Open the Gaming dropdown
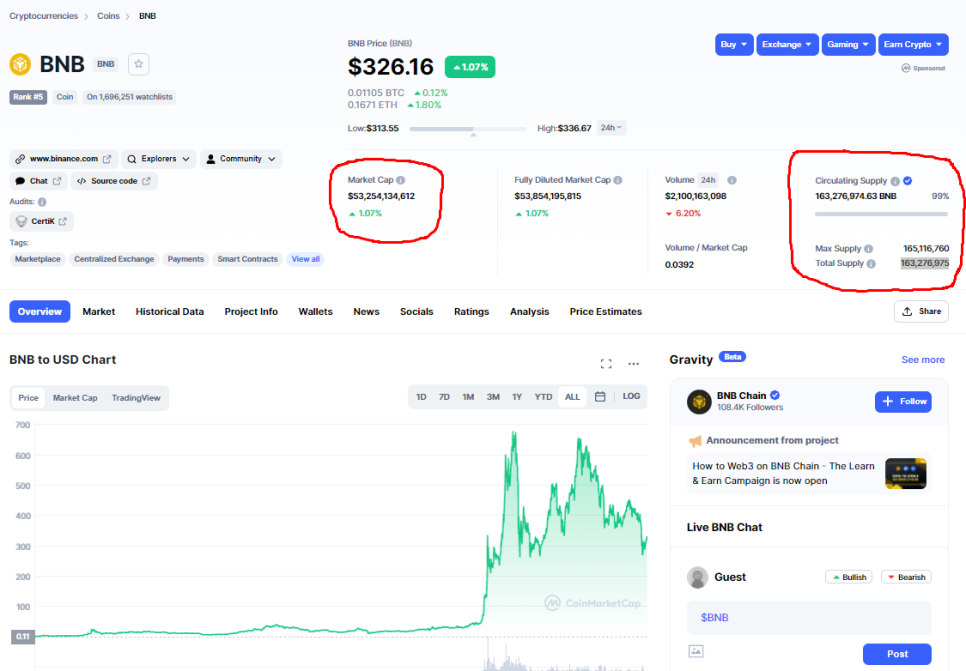The image size is (966, 671). pos(848,44)
